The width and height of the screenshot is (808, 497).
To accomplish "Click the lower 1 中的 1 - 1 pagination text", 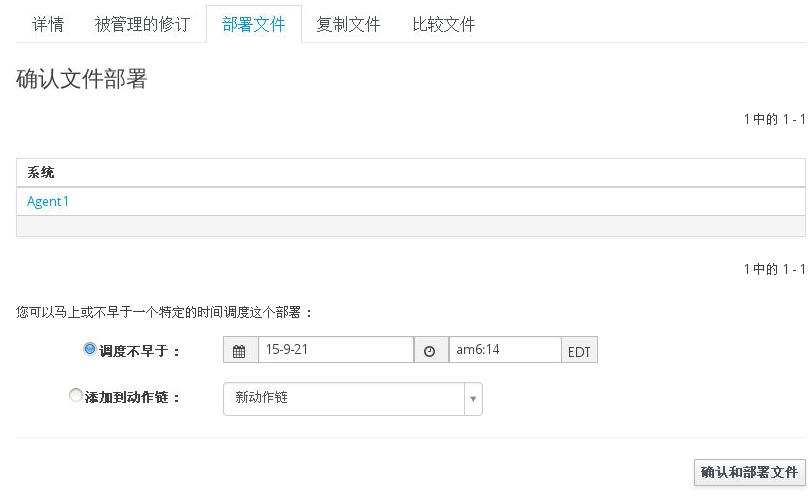I will click(x=775, y=269).
